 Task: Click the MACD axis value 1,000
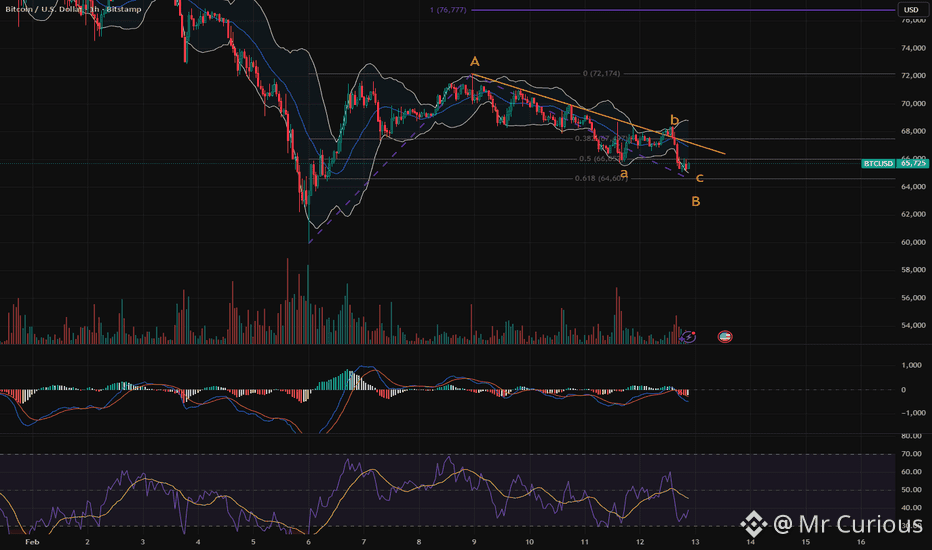[912, 365]
